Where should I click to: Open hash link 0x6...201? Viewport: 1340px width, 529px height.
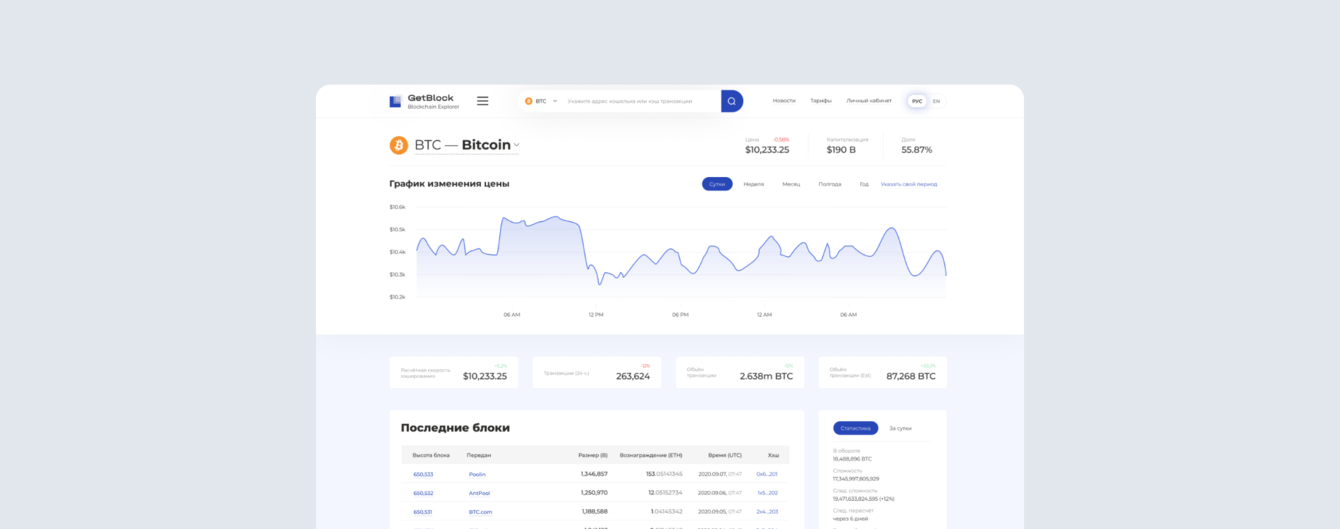click(x=767, y=474)
